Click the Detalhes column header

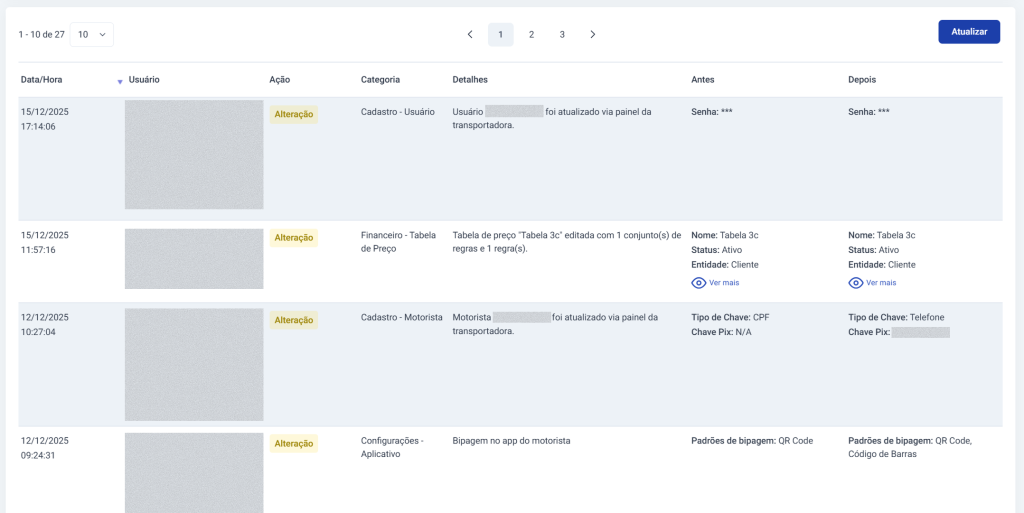pos(470,80)
